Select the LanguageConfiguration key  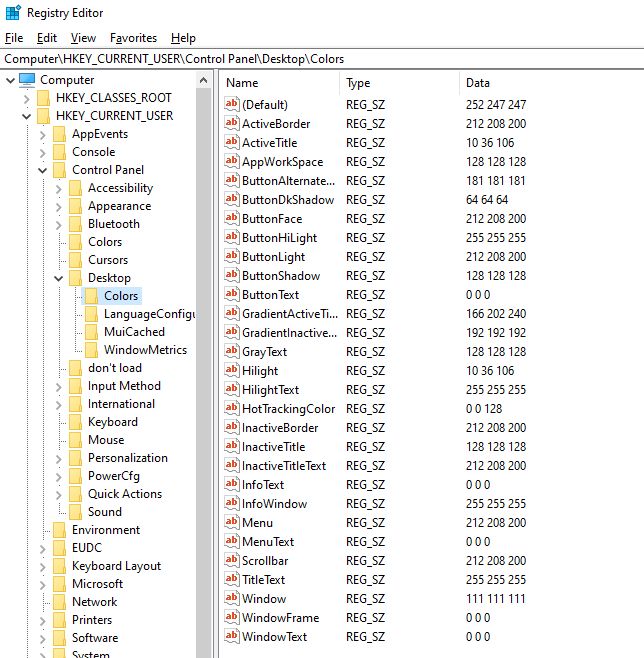click(149, 314)
